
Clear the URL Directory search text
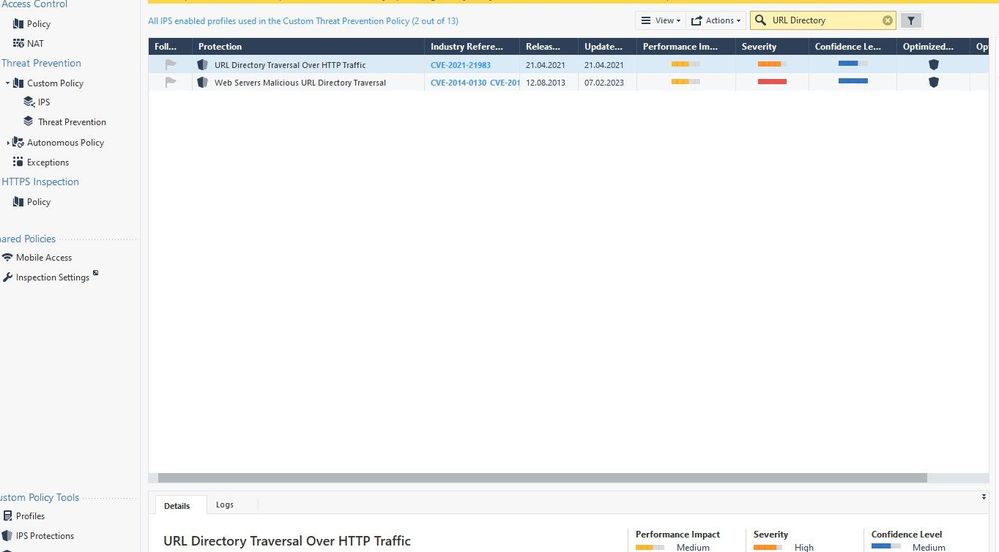pyautogui.click(x=887, y=20)
